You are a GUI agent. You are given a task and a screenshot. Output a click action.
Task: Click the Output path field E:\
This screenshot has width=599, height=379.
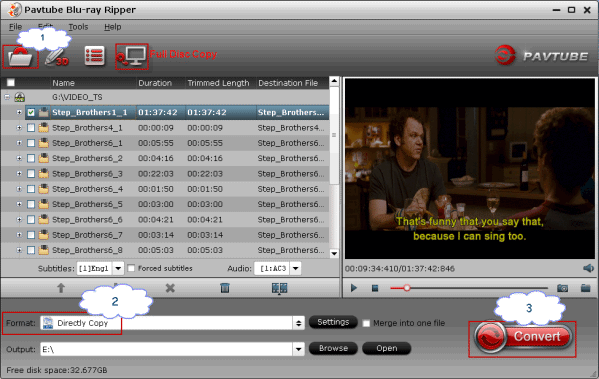tap(167, 349)
